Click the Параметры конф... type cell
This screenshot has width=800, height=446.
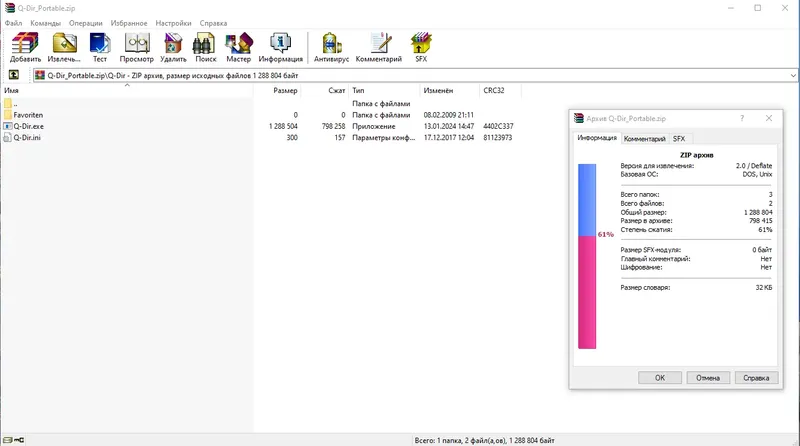point(384,137)
